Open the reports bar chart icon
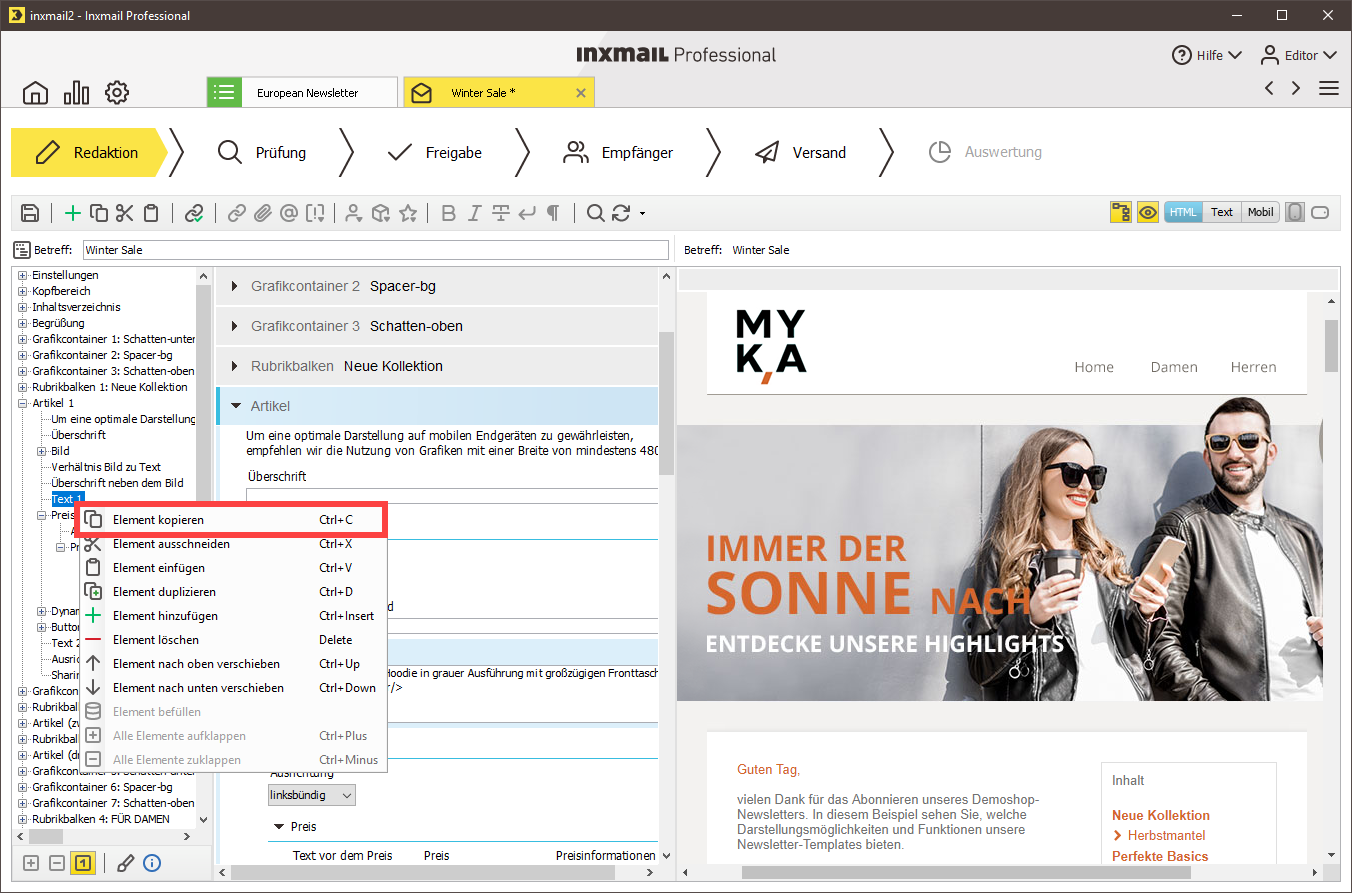Viewport: 1352px width, 893px height. click(76, 93)
